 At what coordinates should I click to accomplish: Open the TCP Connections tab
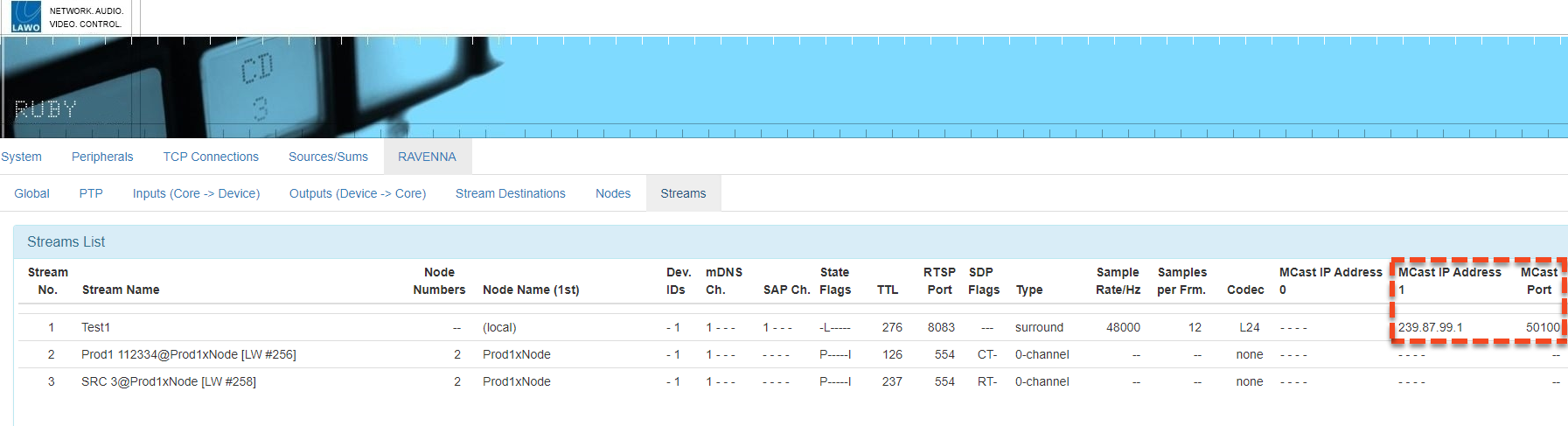pos(211,157)
